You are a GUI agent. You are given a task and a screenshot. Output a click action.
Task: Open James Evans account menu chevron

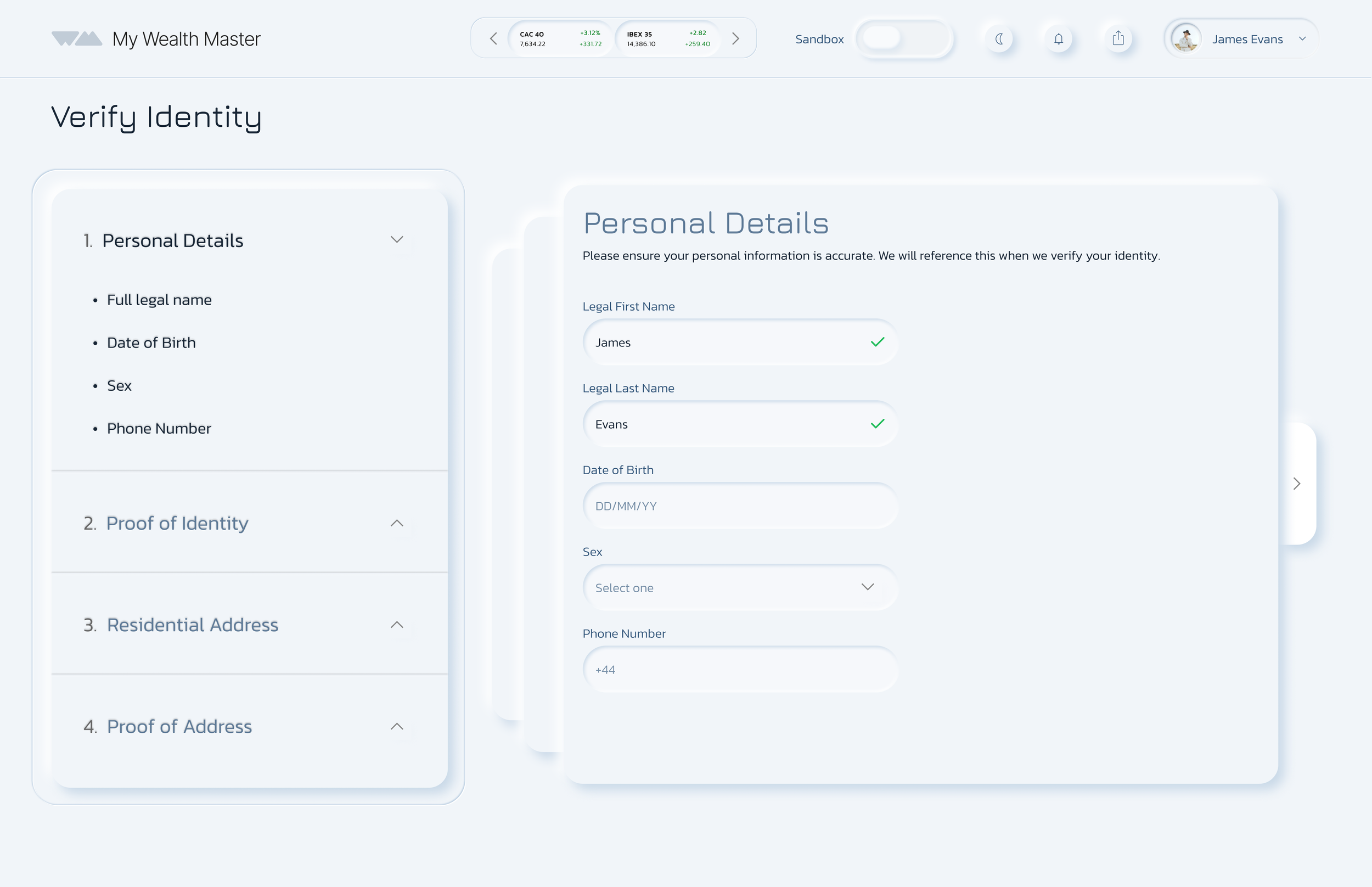[x=1302, y=38]
